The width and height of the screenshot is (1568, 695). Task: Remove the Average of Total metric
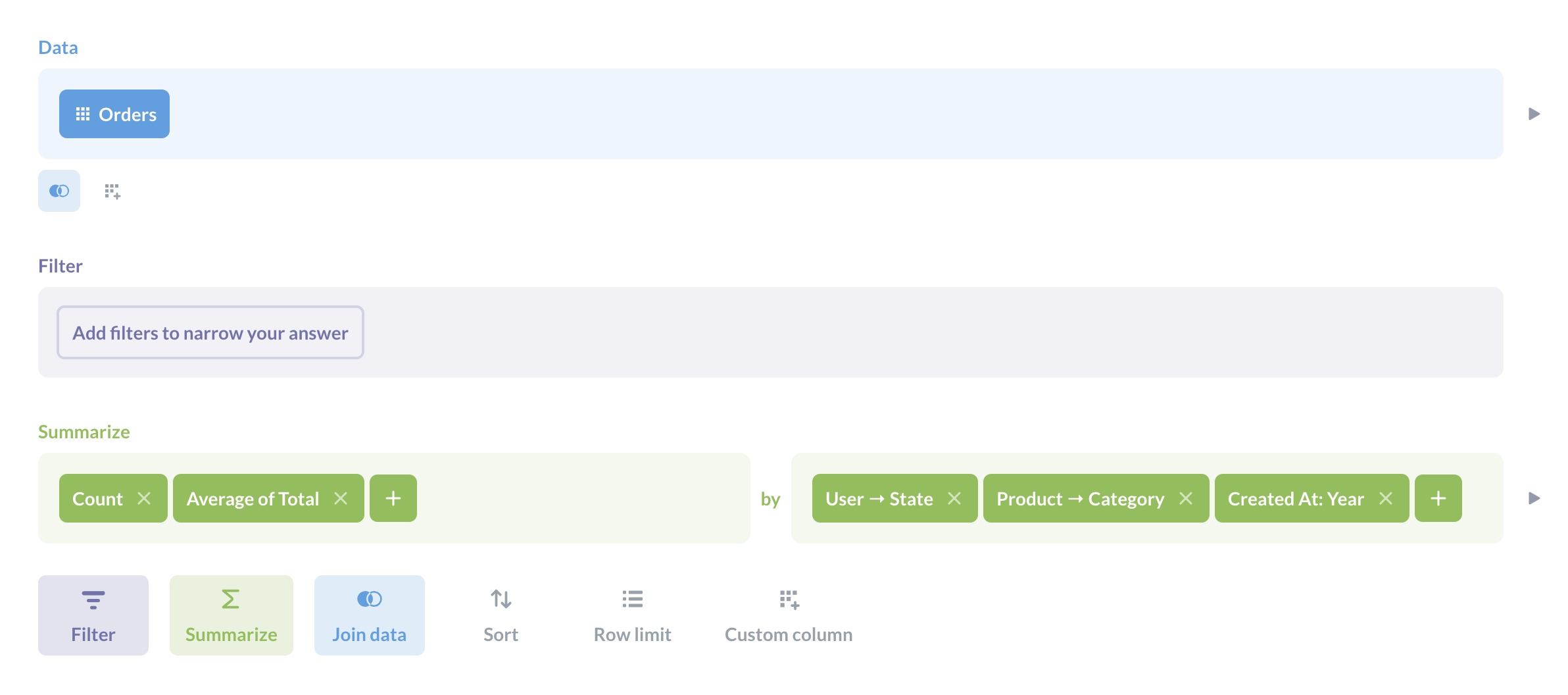[x=341, y=498]
